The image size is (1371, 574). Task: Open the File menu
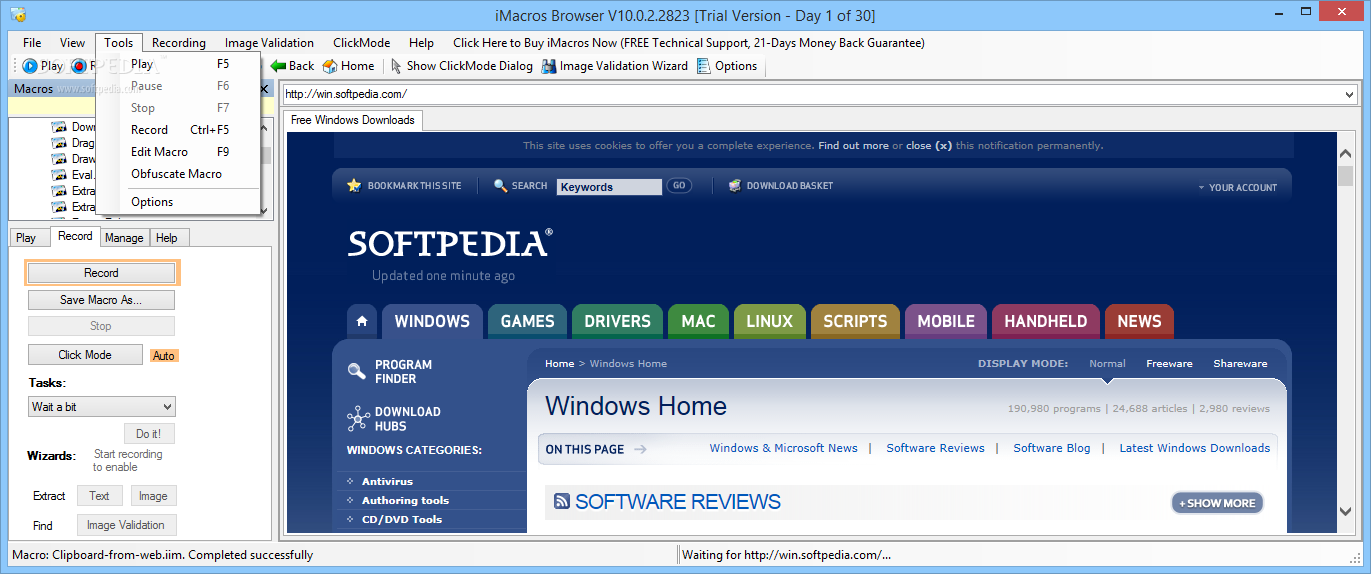point(32,43)
